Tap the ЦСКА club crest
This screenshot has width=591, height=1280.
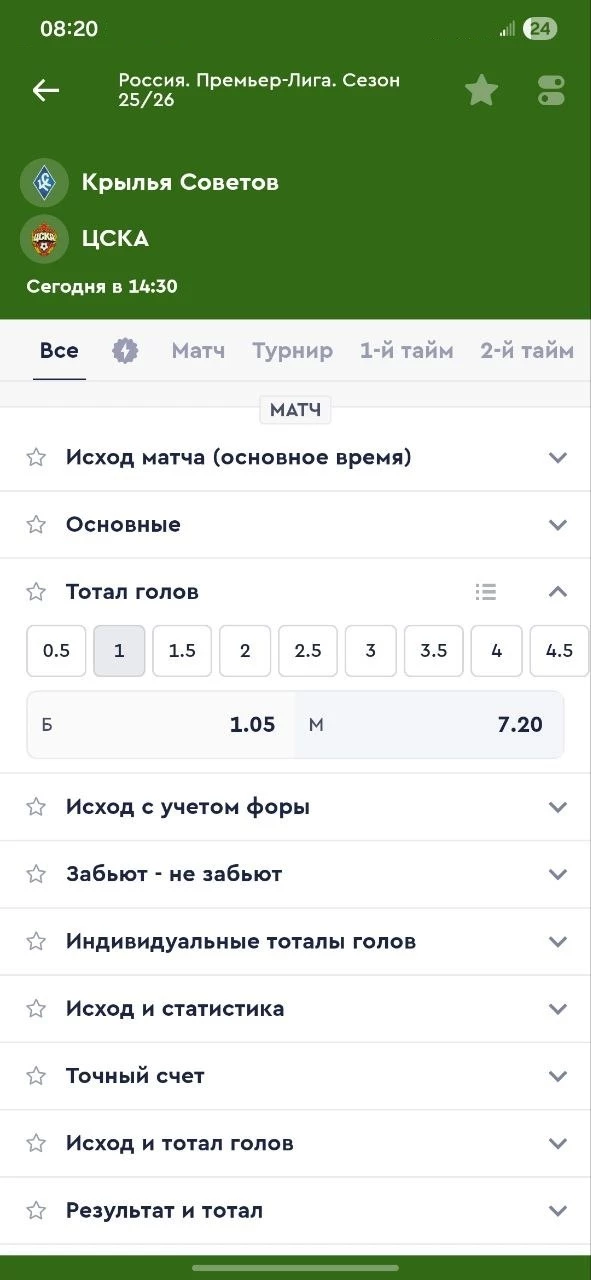44,239
